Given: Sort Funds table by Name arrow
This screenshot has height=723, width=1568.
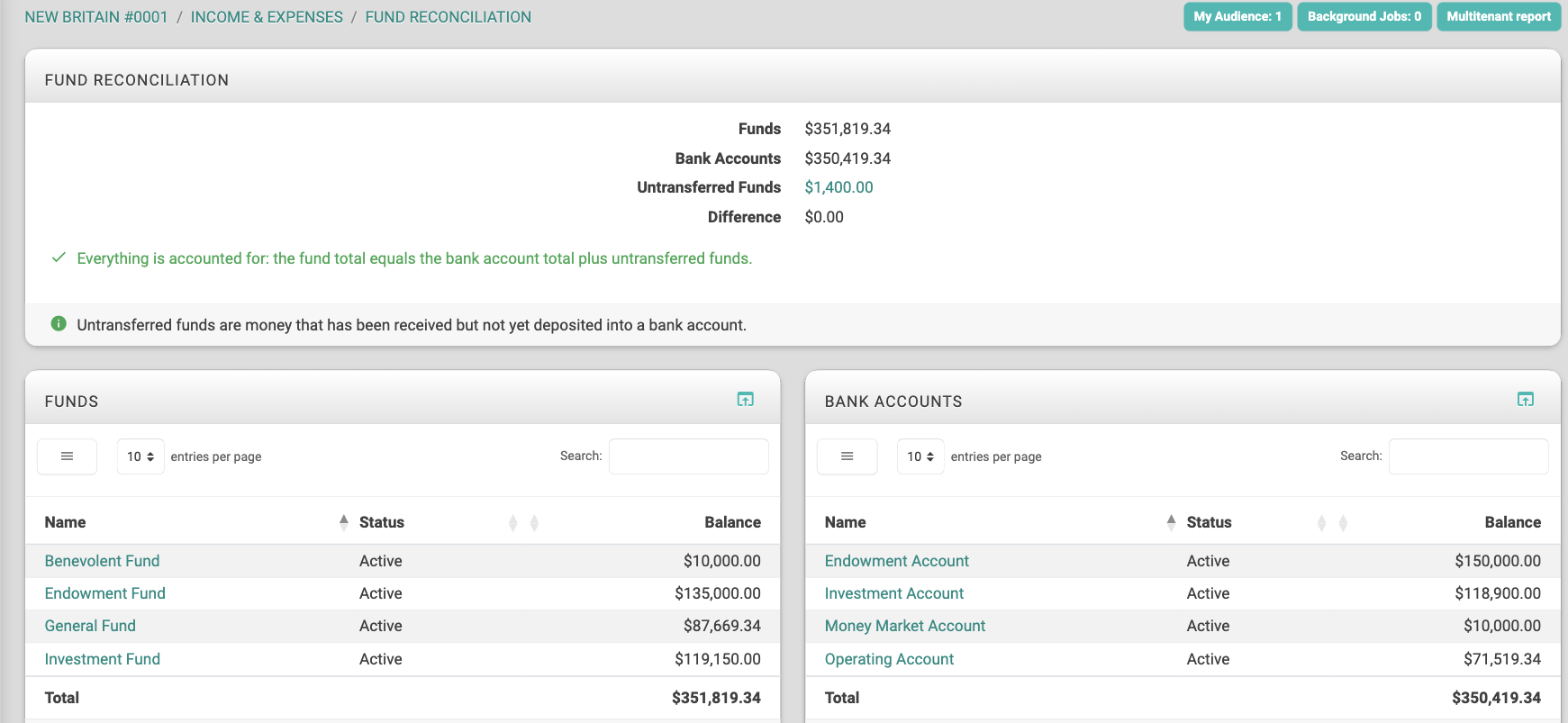Looking at the screenshot, I should [x=343, y=522].
